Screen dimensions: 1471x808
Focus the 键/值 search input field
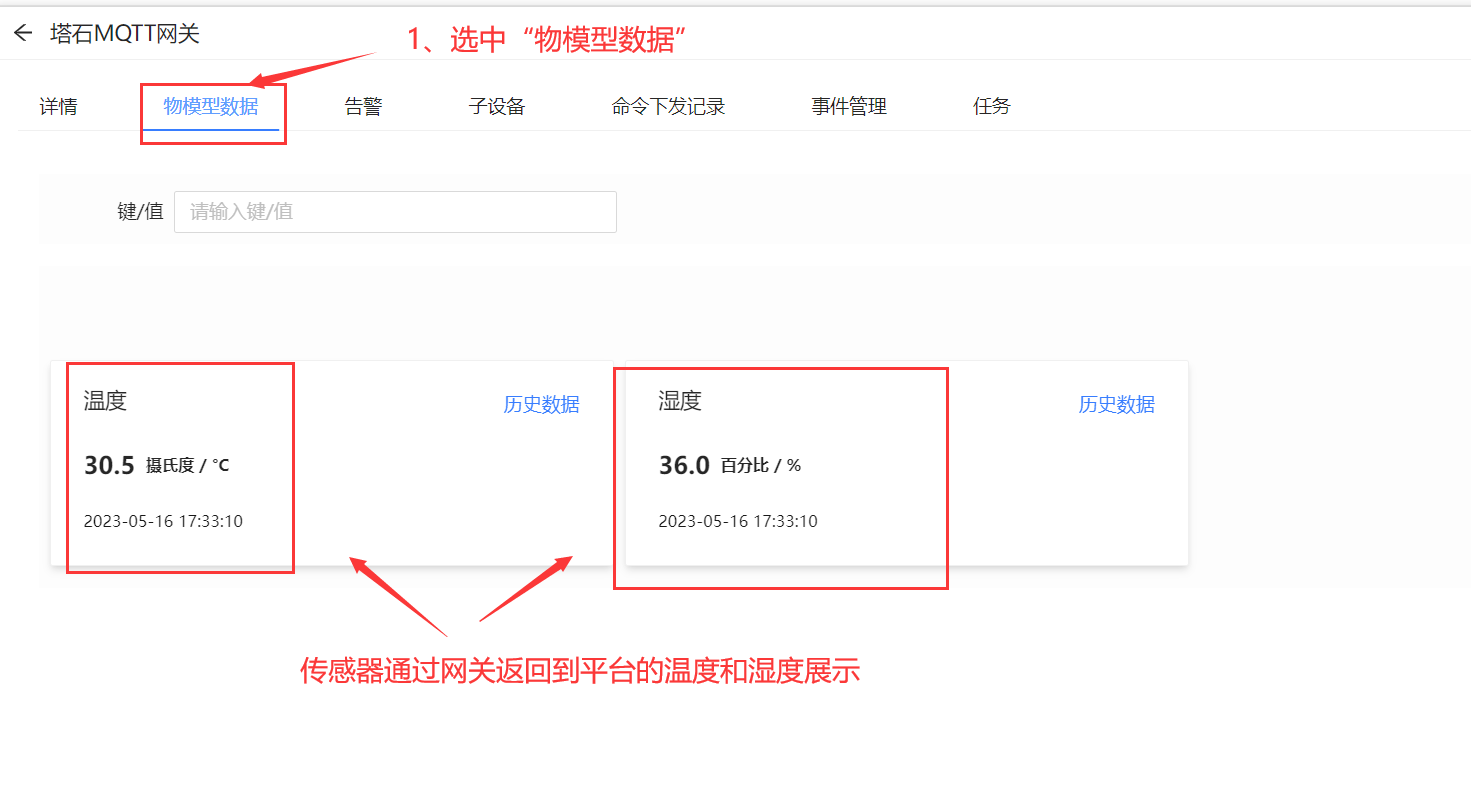395,212
